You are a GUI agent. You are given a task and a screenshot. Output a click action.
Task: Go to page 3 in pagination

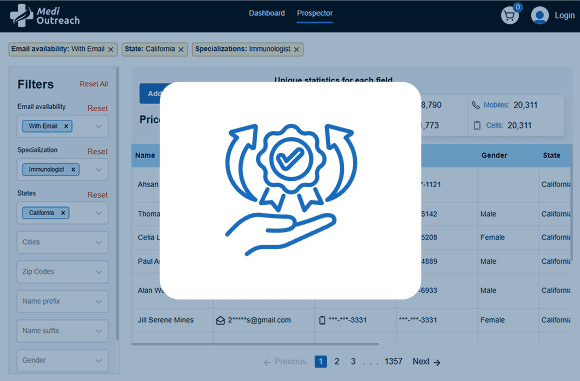tap(353, 361)
